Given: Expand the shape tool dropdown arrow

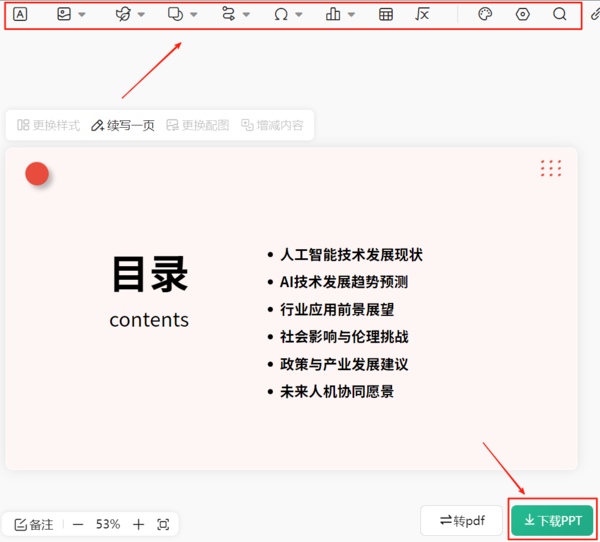Looking at the screenshot, I should coord(194,15).
